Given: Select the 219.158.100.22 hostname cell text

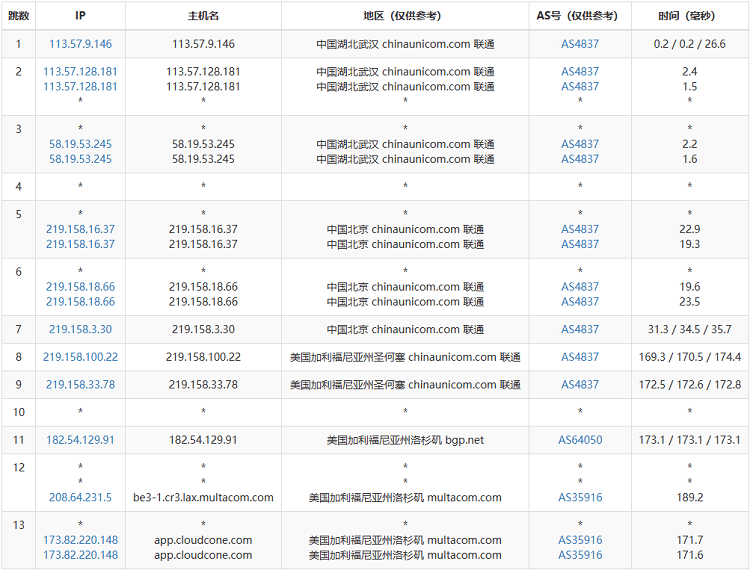Looking at the screenshot, I should [x=203, y=357].
